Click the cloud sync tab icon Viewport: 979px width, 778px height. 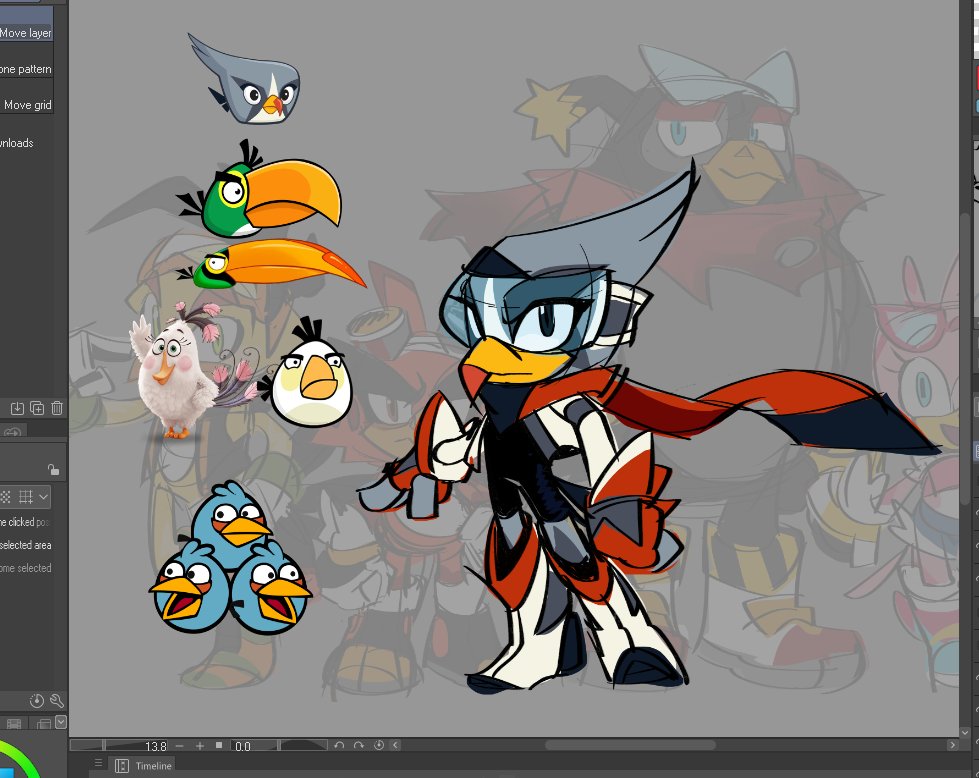[x=12, y=433]
